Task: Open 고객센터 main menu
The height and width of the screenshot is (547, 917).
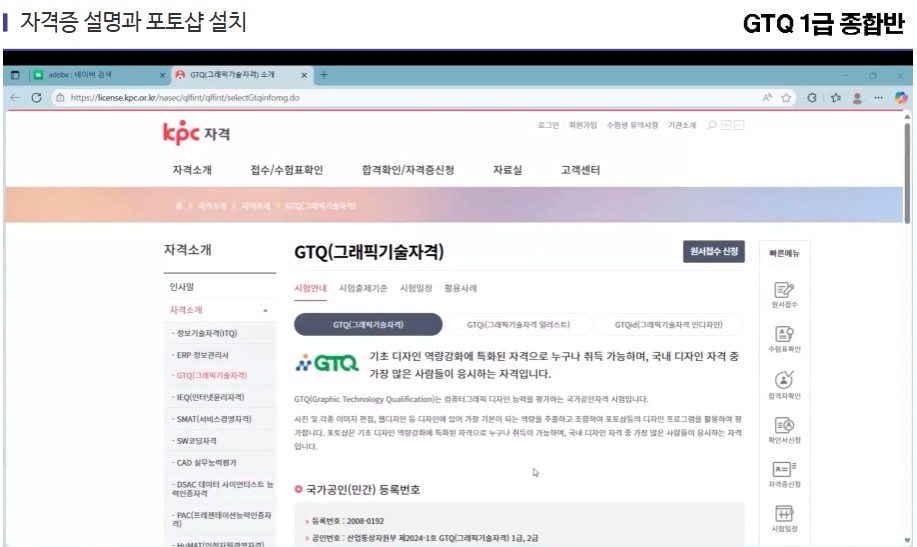Action: [580, 170]
